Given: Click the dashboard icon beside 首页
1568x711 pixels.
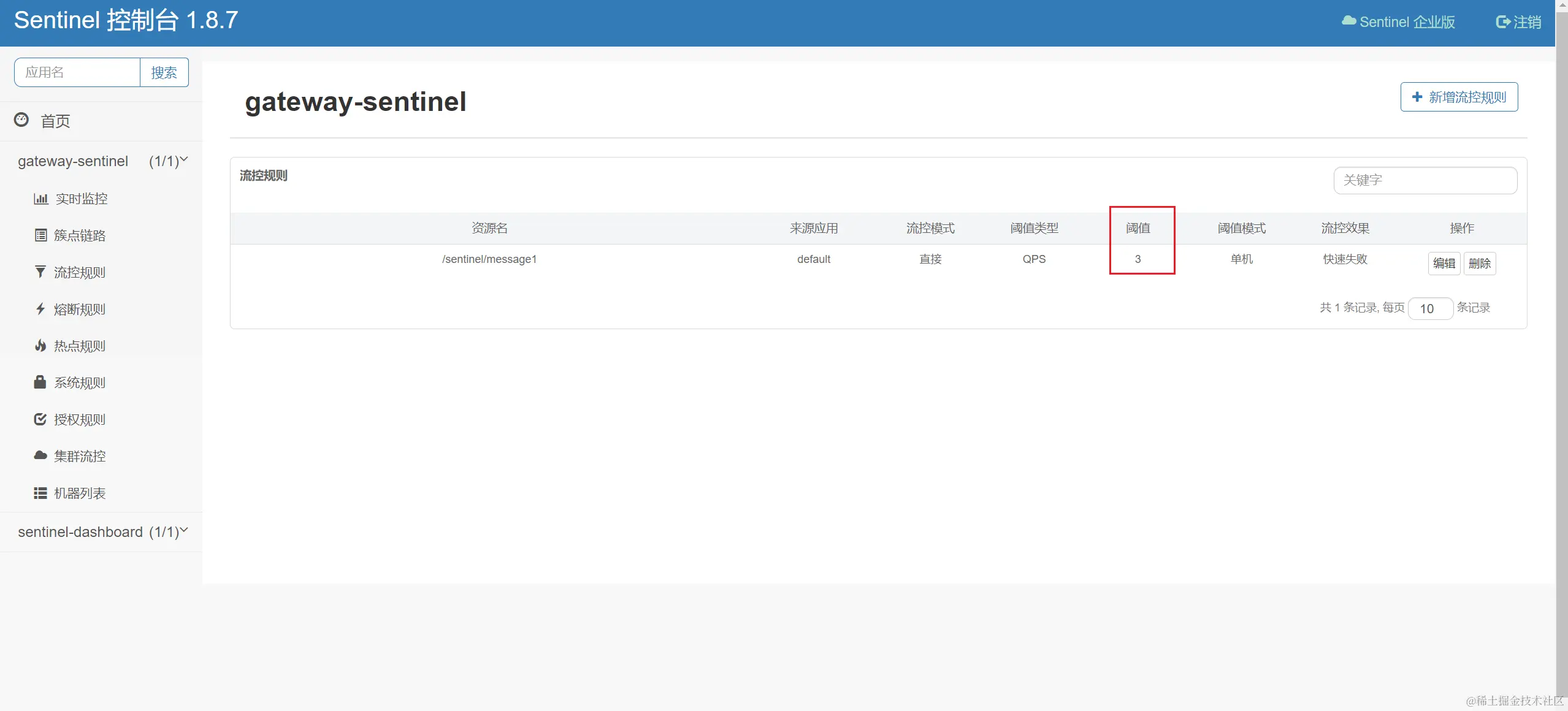Looking at the screenshot, I should (x=21, y=120).
